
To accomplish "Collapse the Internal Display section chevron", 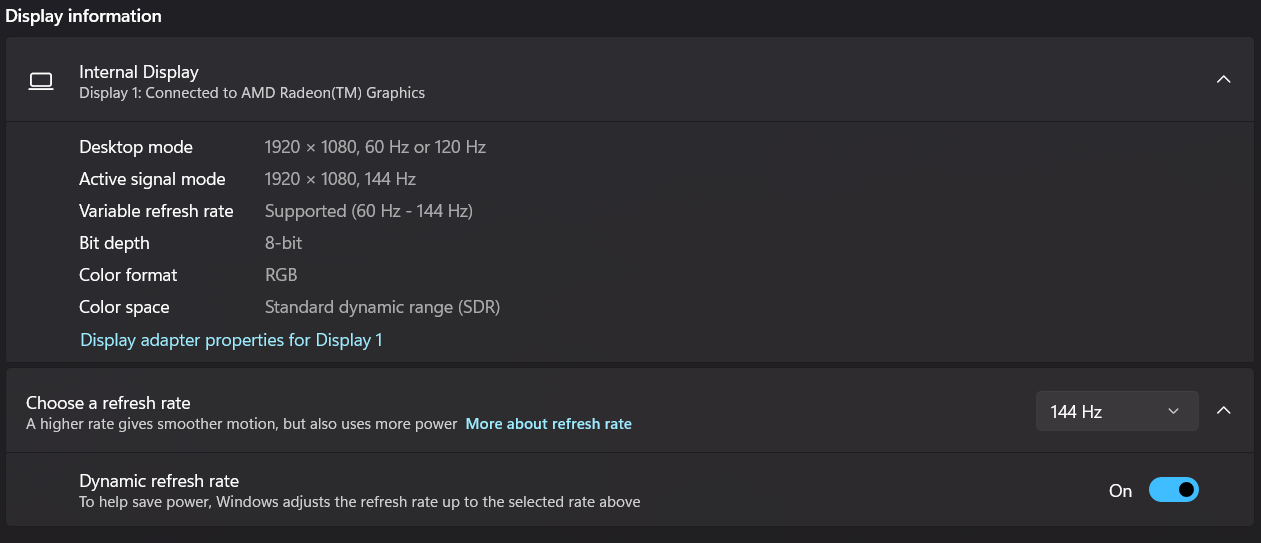I will pos(1223,80).
